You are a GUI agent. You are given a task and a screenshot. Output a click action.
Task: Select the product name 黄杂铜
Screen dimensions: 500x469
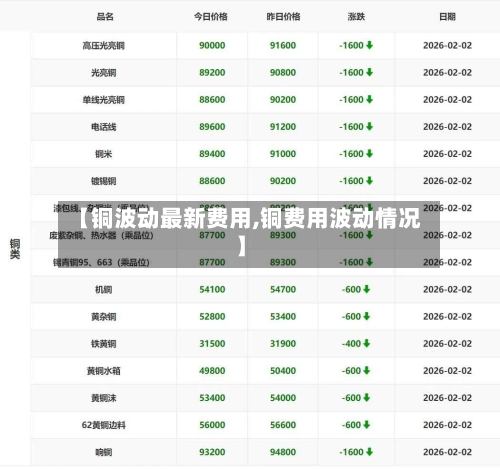(x=104, y=317)
